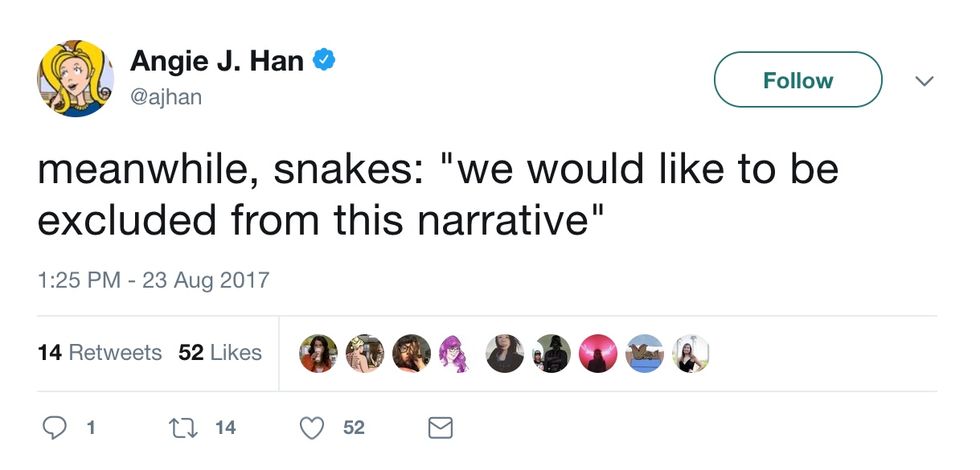Open the Darth Vader liker avatar
This screenshot has height=470, width=980.
point(551,353)
